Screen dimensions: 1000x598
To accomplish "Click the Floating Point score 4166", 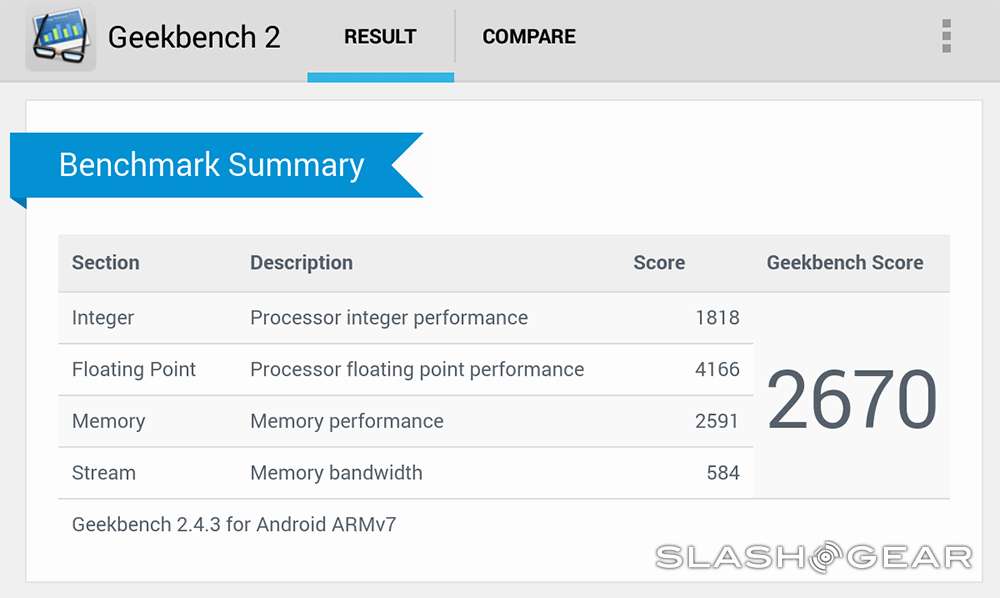I will [x=717, y=369].
